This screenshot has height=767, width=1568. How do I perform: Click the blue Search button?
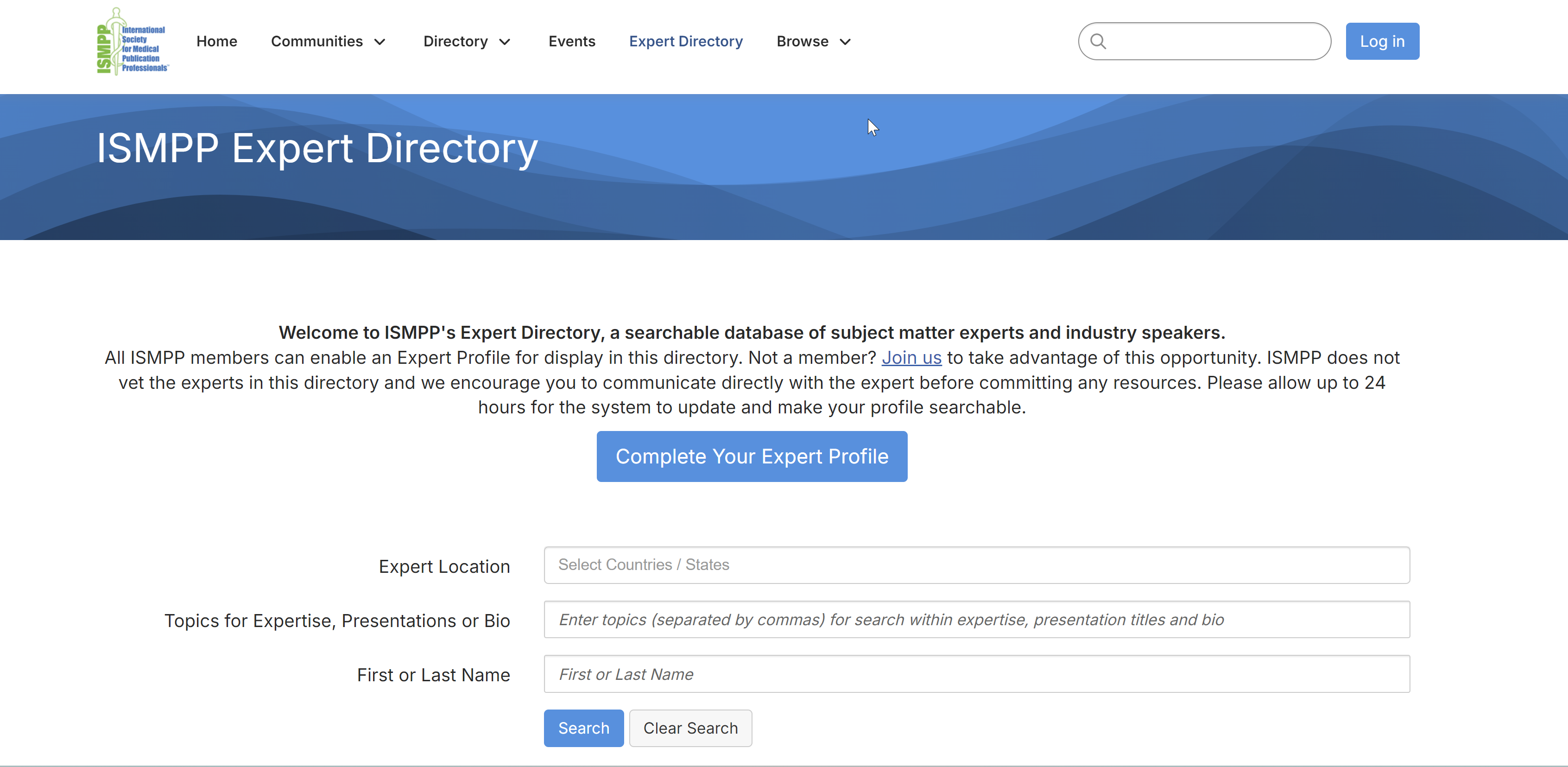583,728
